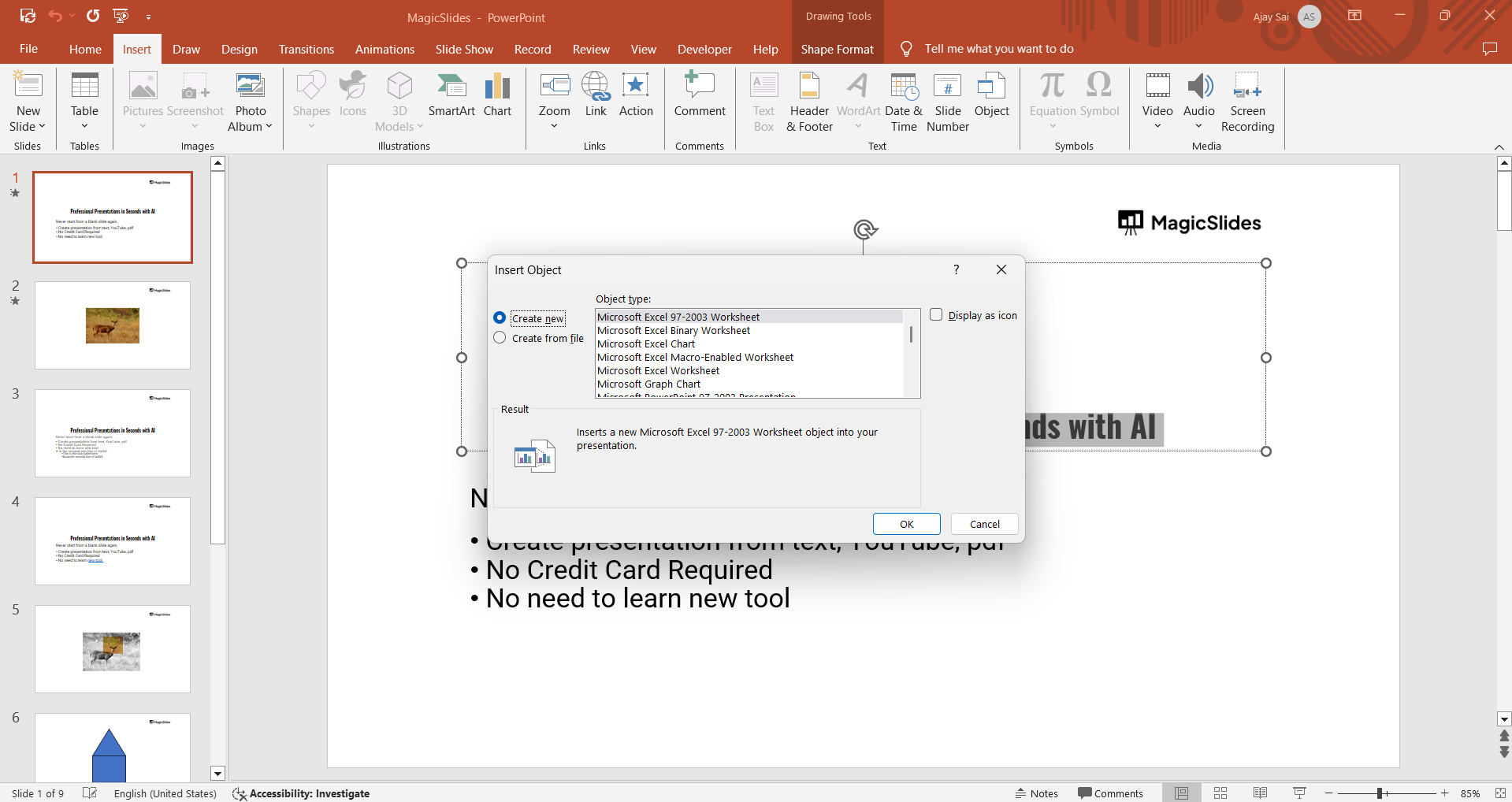
Task: Switch to the Transitions tab
Action: 306,49
